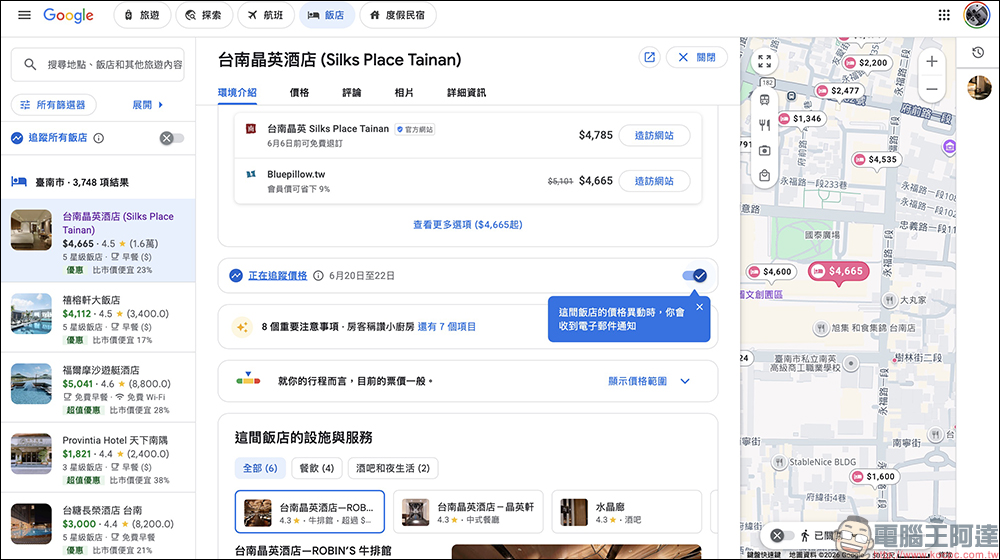Dismiss the email notification tooltip
Image resolution: width=1000 pixels, height=560 pixels.
[x=700, y=307]
